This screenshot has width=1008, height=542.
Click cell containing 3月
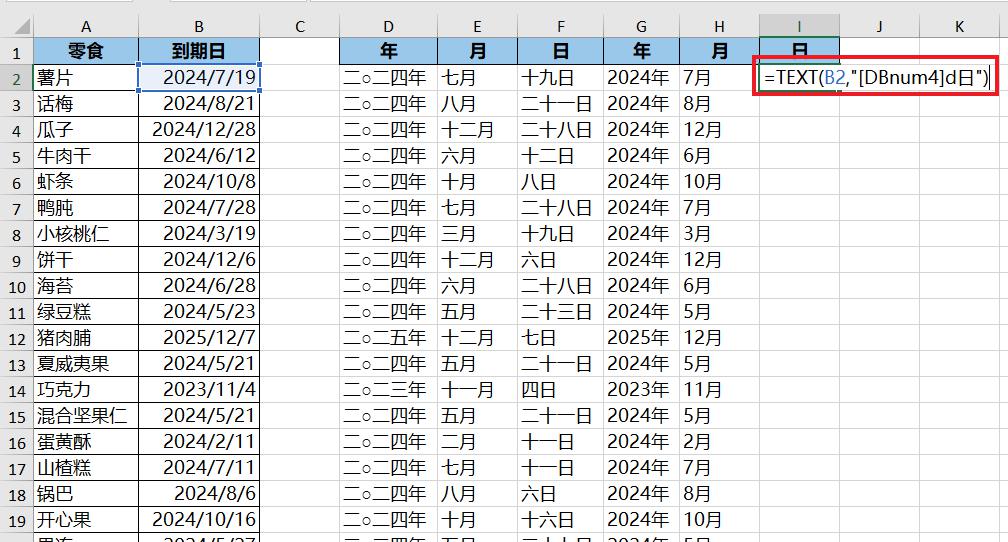click(x=719, y=234)
